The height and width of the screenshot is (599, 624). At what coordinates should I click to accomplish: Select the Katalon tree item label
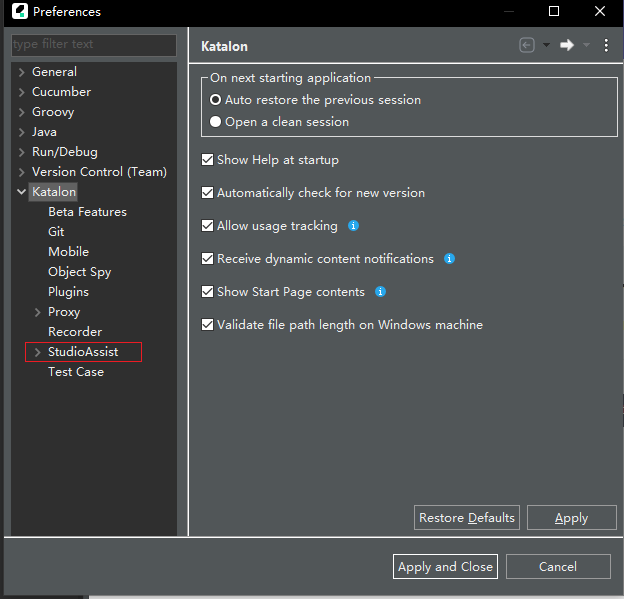click(x=54, y=192)
